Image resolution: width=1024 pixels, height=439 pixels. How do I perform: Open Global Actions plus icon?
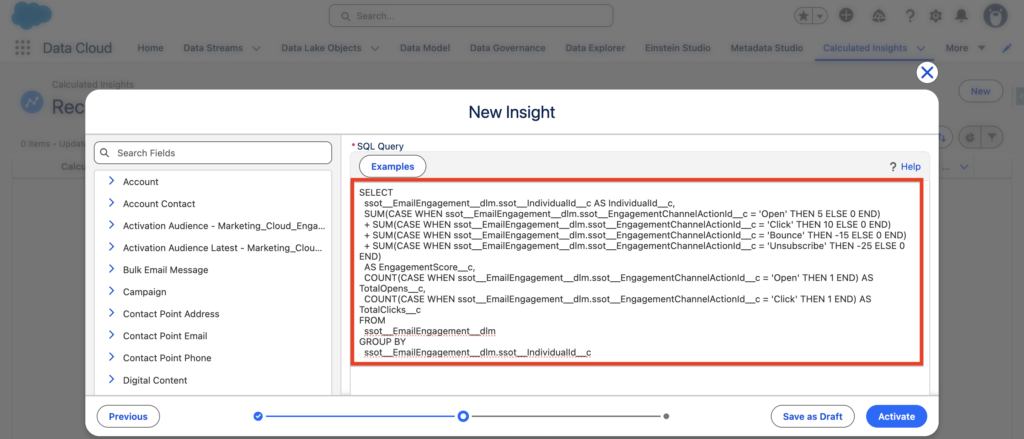coord(846,16)
